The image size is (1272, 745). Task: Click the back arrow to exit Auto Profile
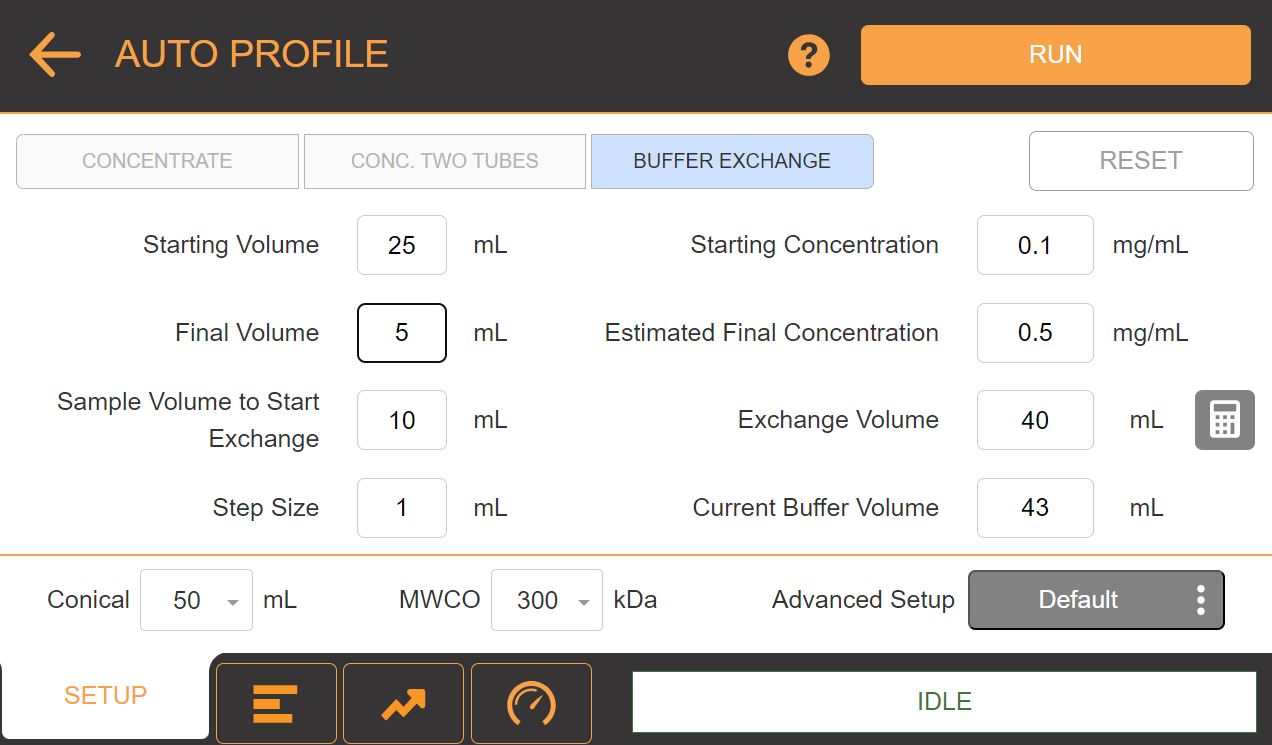coord(54,54)
